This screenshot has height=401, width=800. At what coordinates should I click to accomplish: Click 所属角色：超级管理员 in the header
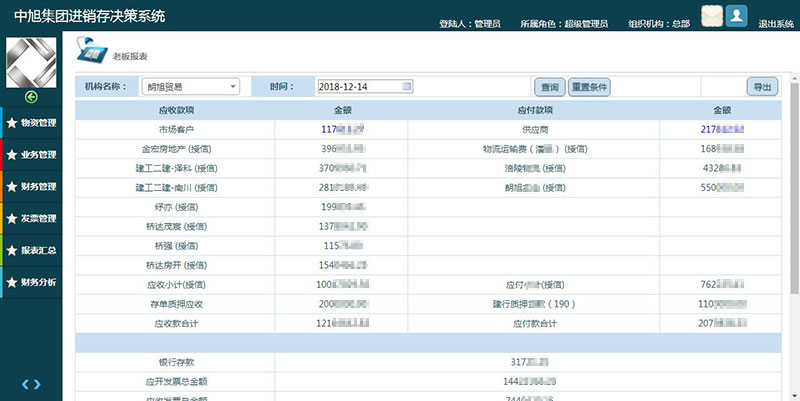(x=564, y=24)
